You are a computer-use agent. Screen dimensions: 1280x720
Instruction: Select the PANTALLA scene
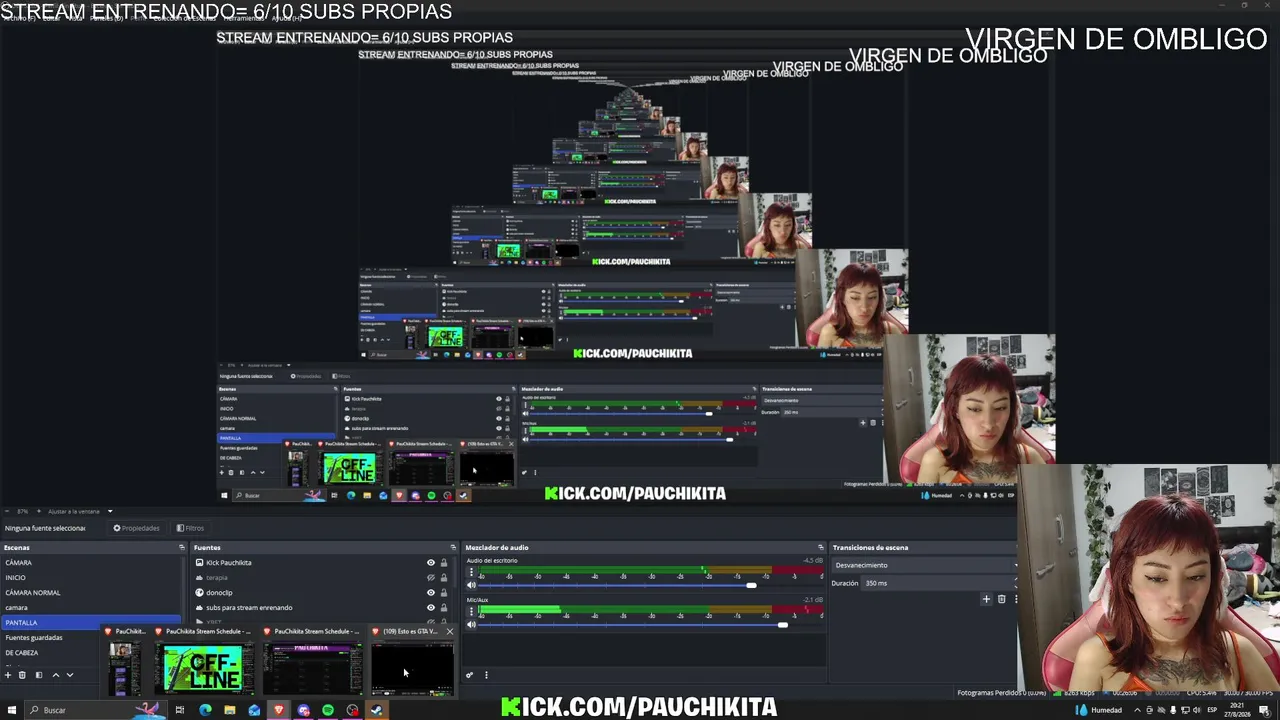pyautogui.click(x=93, y=622)
